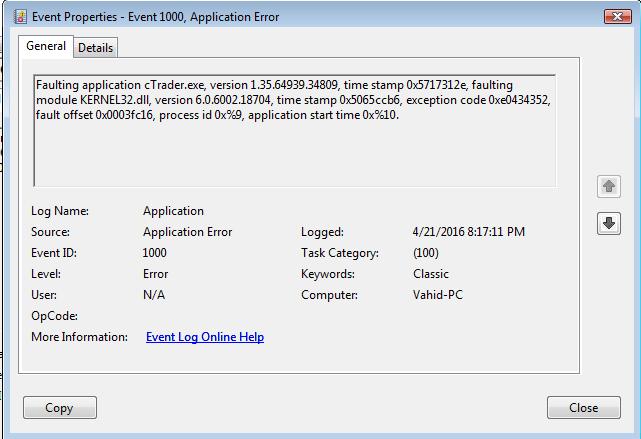This screenshot has height=439, width=641.
Task: Click the Copy button
Action: click(60, 408)
